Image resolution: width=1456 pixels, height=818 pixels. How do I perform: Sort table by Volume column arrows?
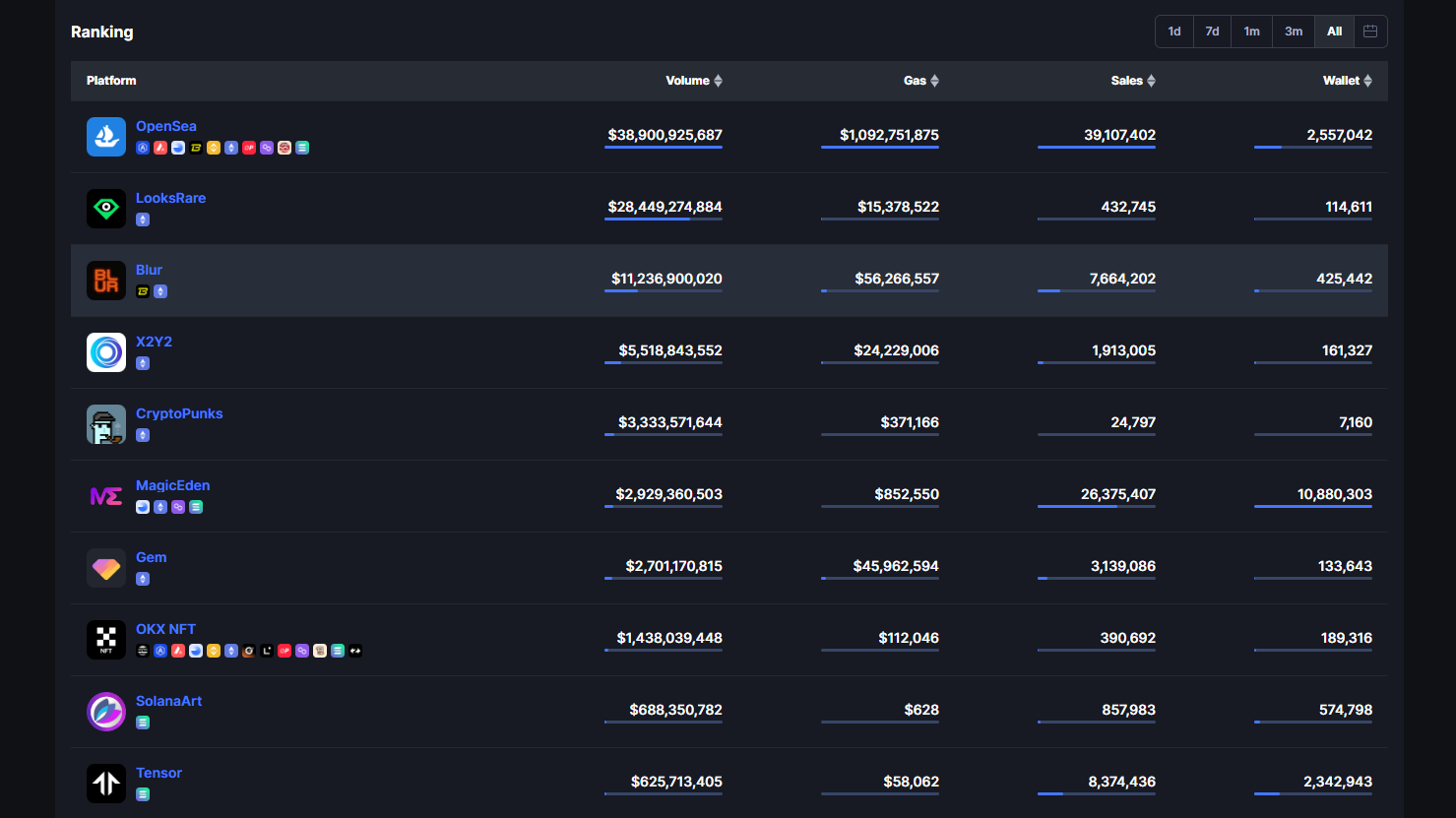pyautogui.click(x=718, y=81)
